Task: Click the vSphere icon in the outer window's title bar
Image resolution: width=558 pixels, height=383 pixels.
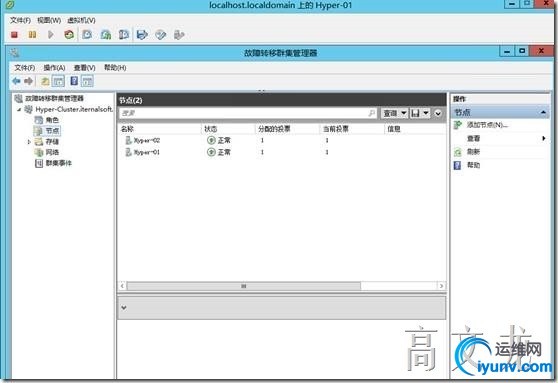Action: [10, 5]
